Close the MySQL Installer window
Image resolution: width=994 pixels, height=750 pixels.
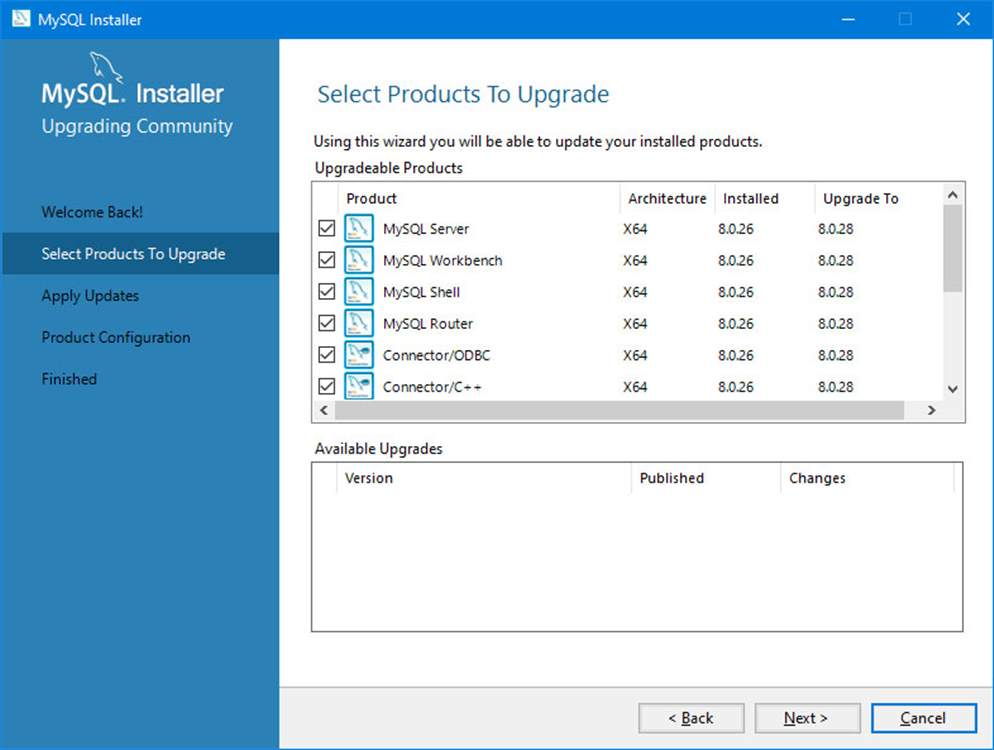(964, 19)
